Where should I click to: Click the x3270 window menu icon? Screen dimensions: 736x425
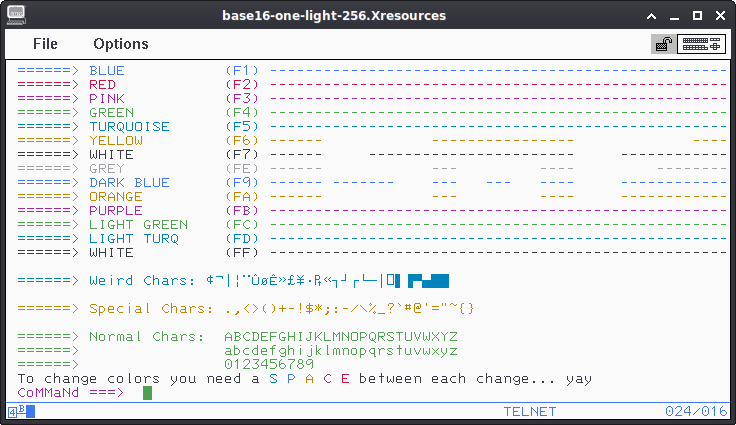click(x=16, y=15)
